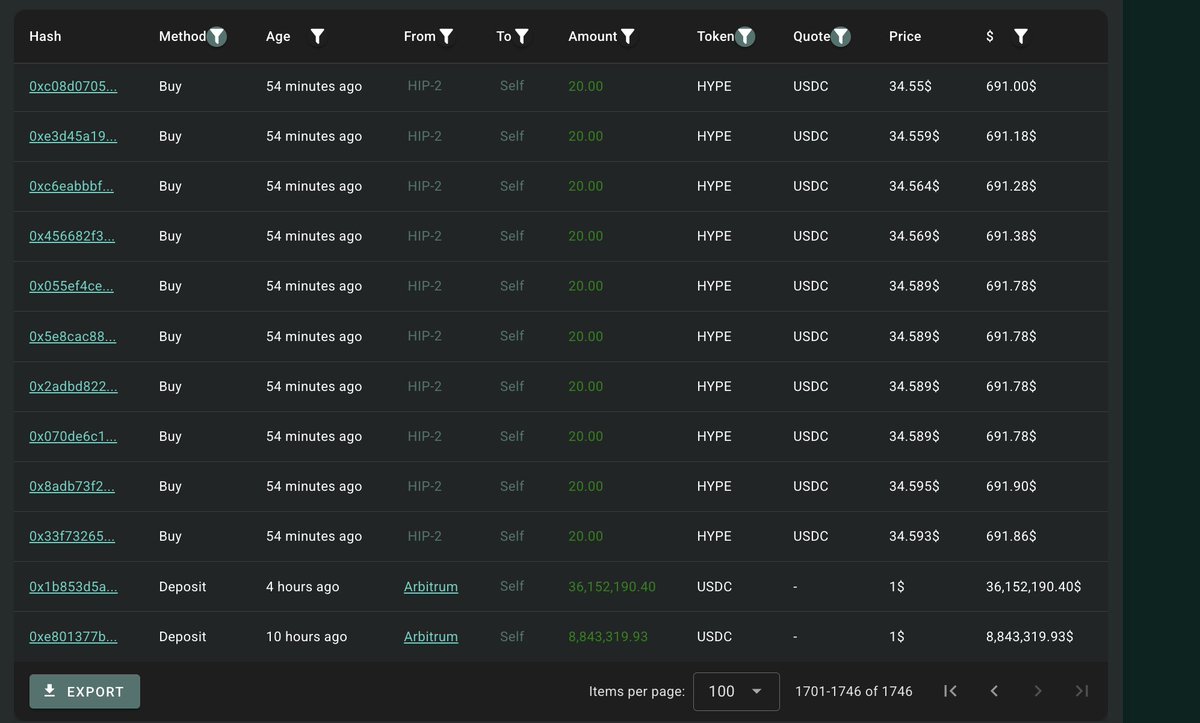
Task: Open filter icon on Age column
Action: (x=317, y=36)
